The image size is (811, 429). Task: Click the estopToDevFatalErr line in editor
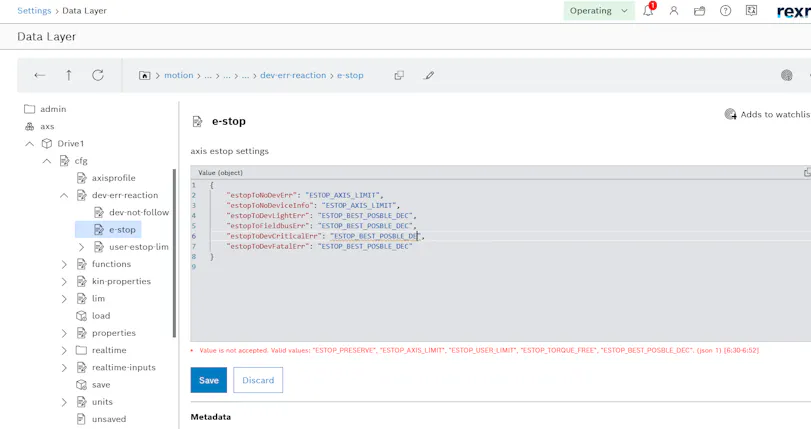[x=321, y=247]
